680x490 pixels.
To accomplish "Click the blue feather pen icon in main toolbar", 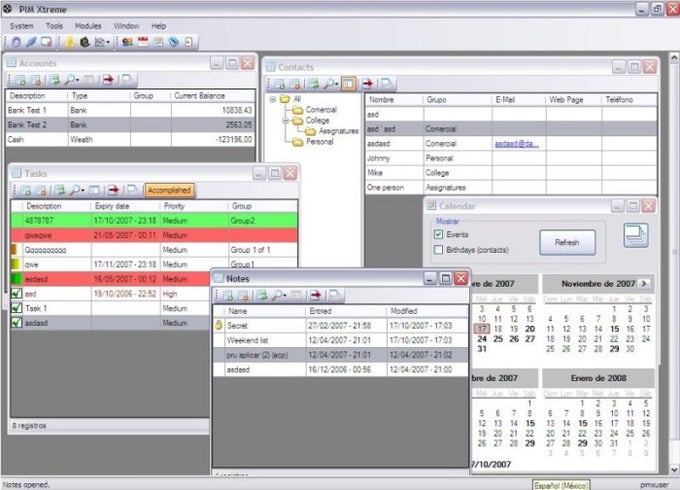I will click(x=31, y=42).
